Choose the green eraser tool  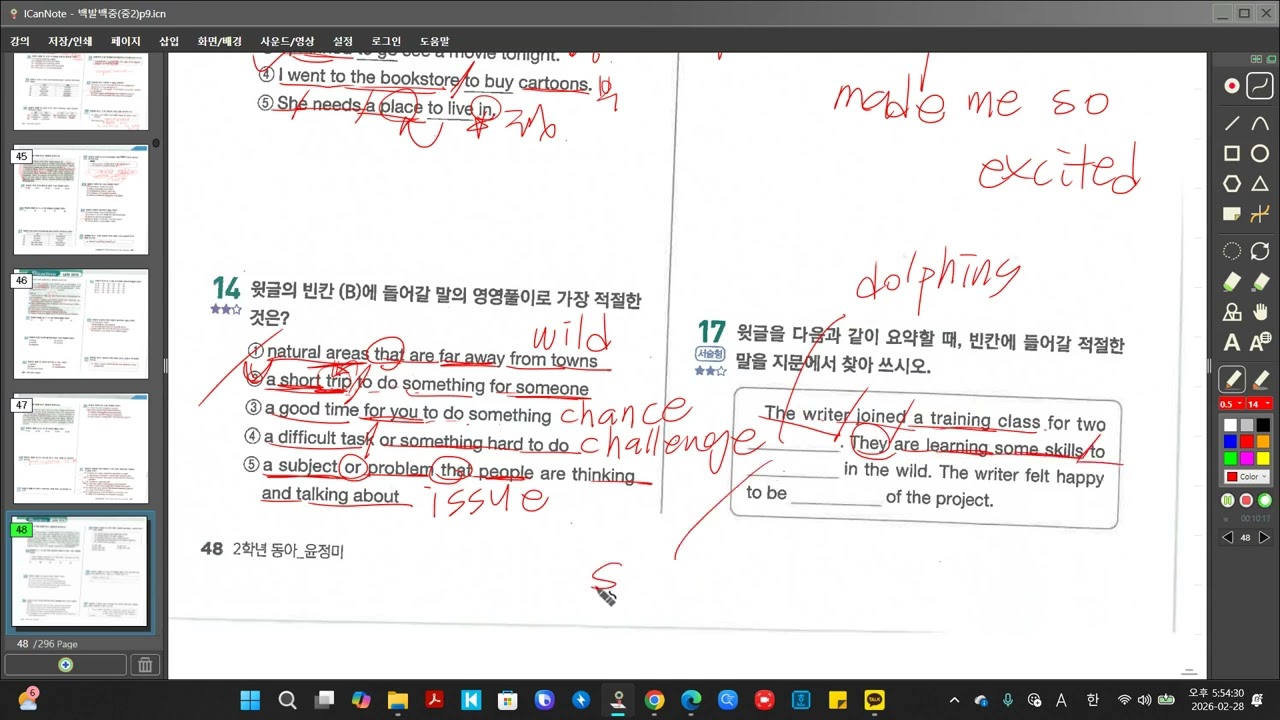pos(1232,282)
